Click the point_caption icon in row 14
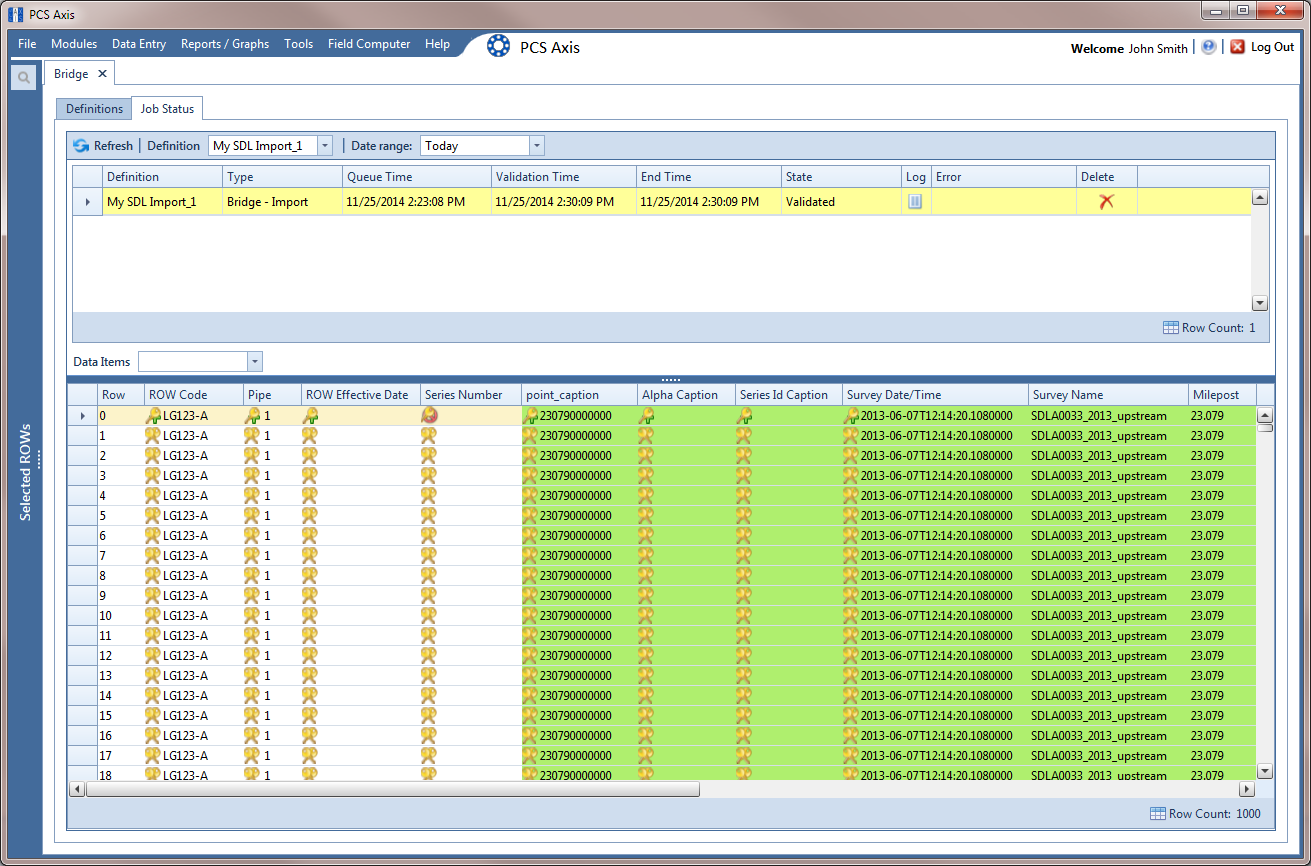Image resolution: width=1311 pixels, height=866 pixels. click(x=531, y=696)
